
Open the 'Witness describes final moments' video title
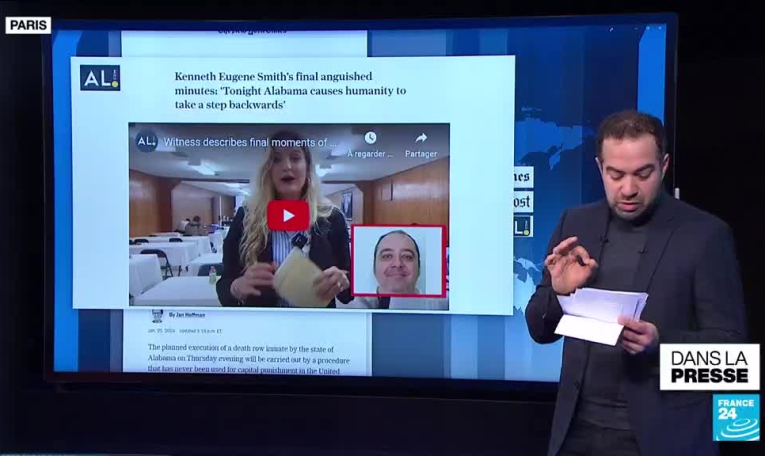[x=250, y=142]
